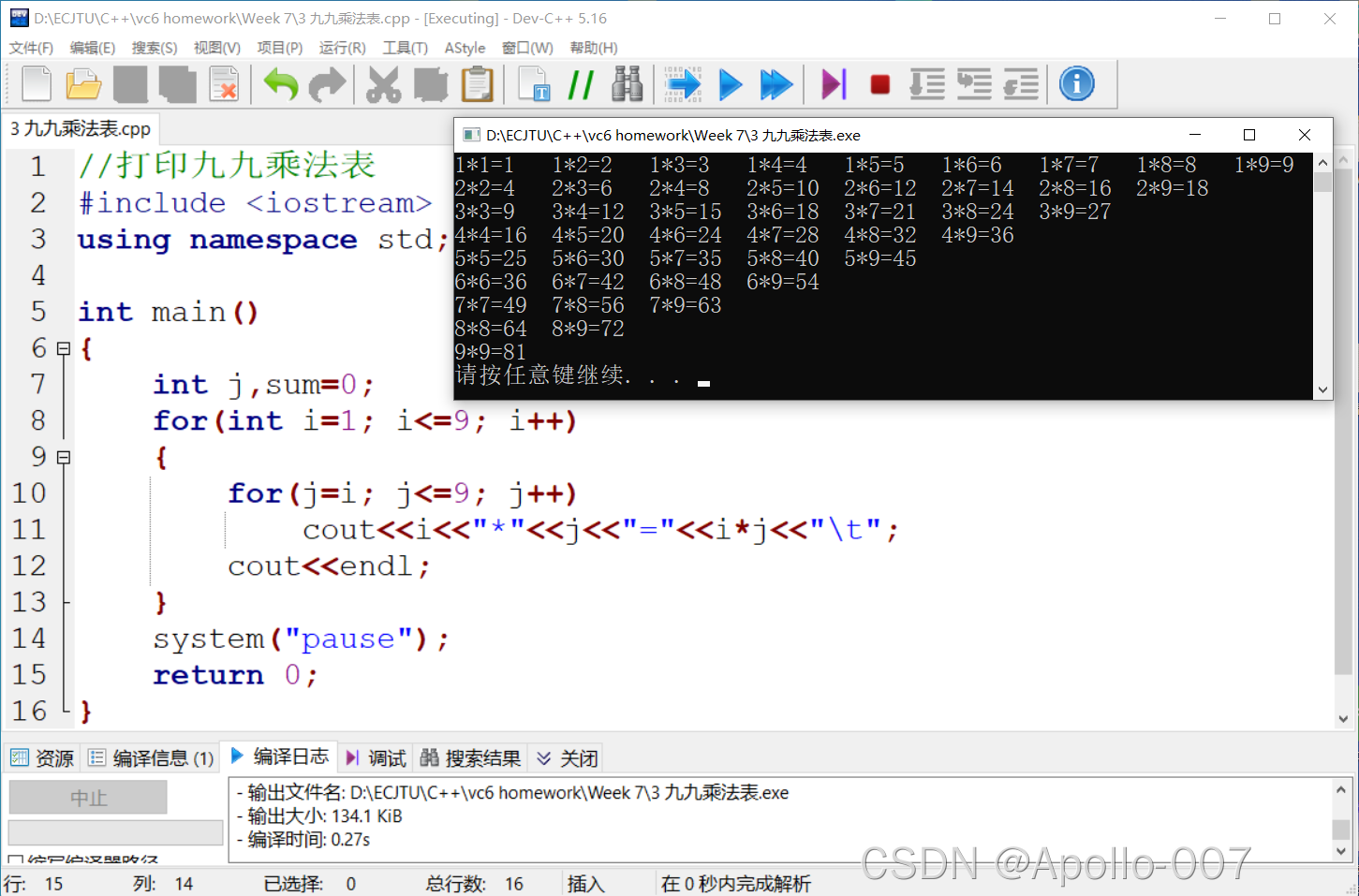The width and height of the screenshot is (1359, 896).
Task: Collapse the for-loop fold at line 9
Action: [x=64, y=458]
